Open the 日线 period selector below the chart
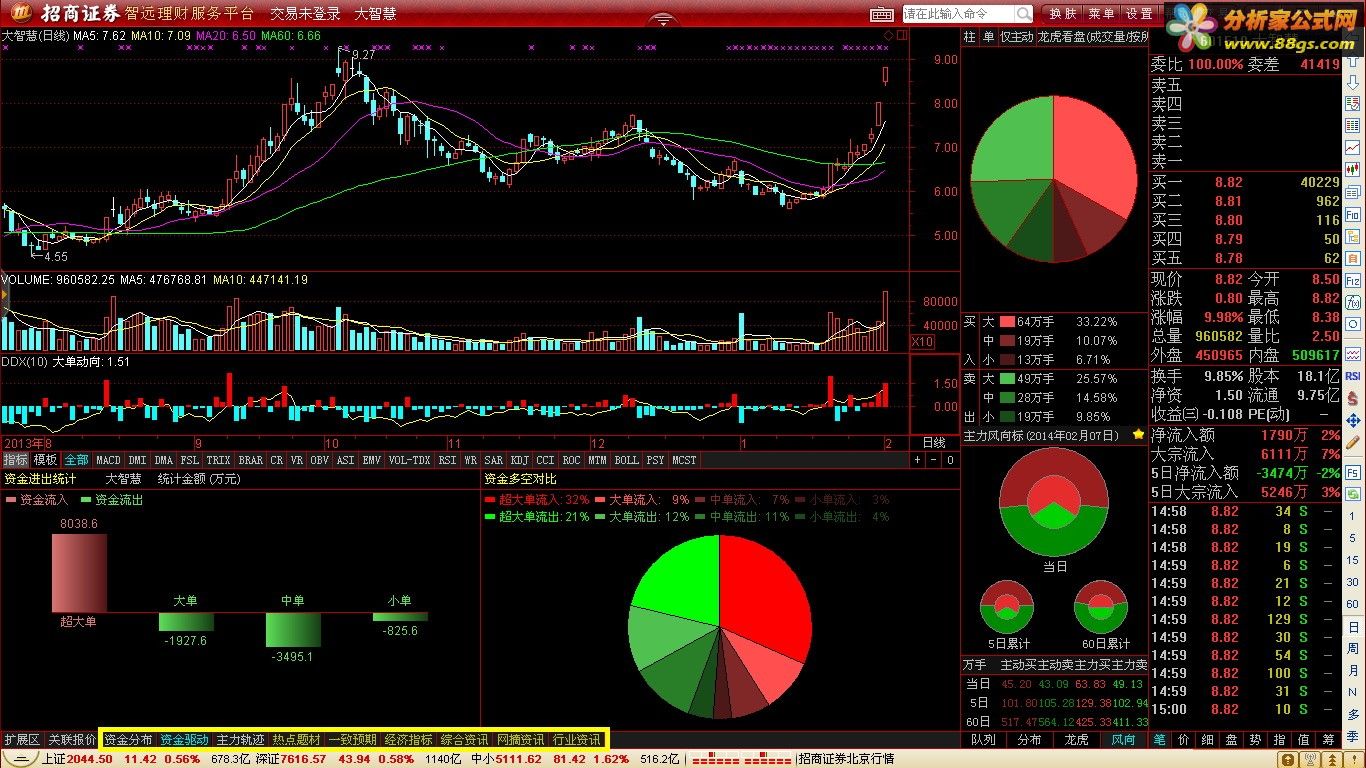1366x768 pixels. pyautogui.click(x=934, y=442)
